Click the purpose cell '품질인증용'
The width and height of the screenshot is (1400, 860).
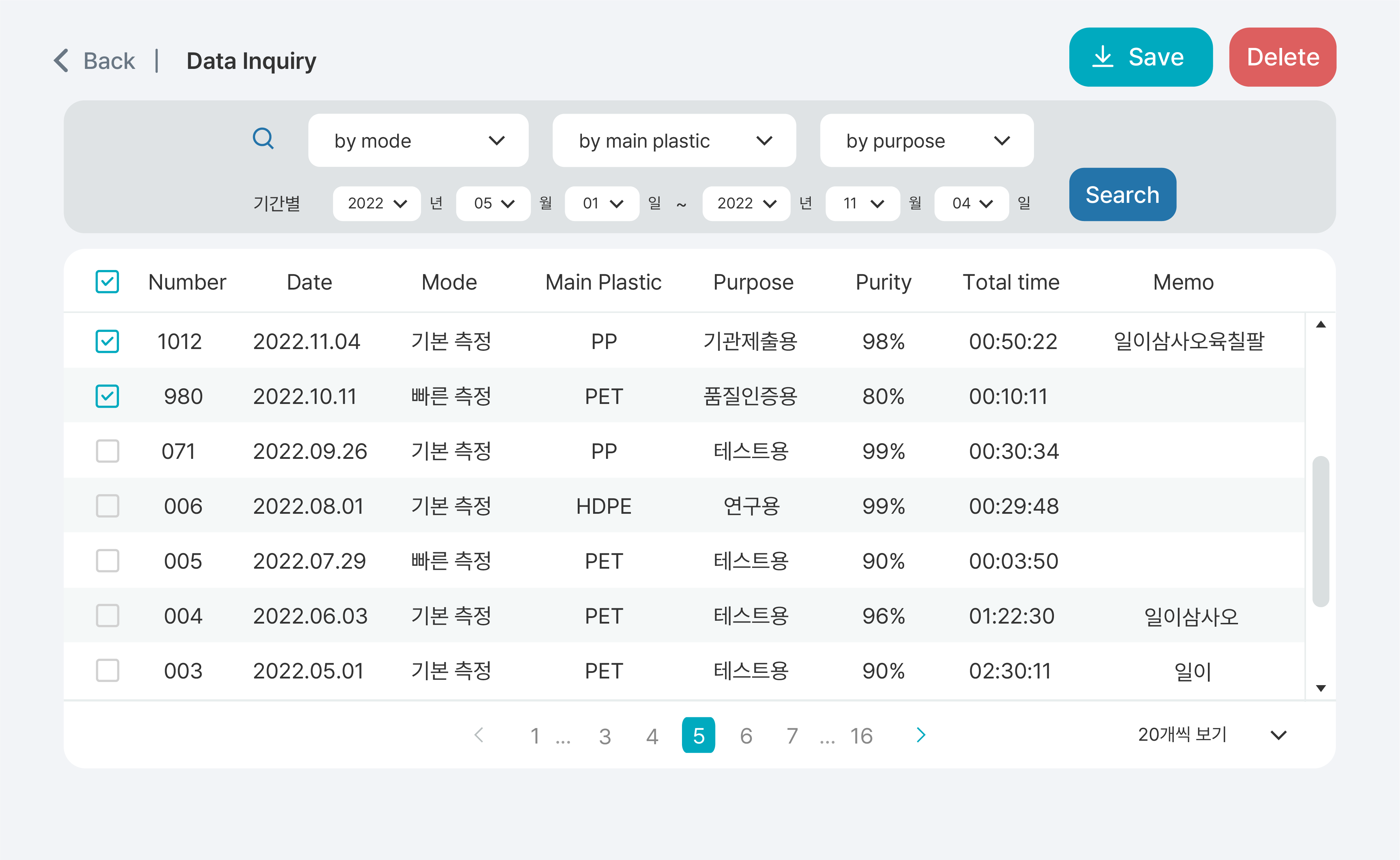point(751,397)
